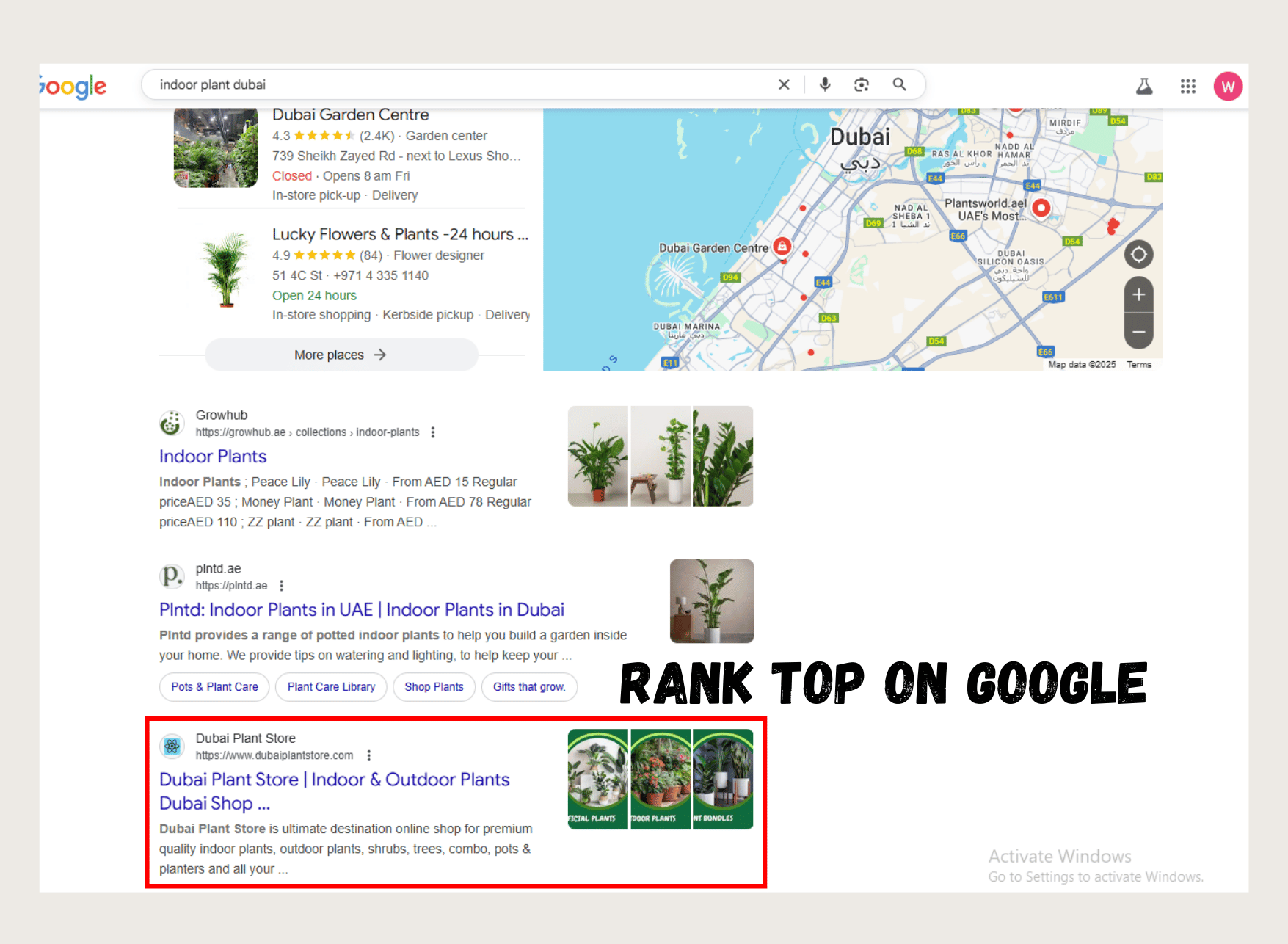Open the three-dot menu for plntd.ae result
Screen dimensions: 1288x944
point(282,586)
